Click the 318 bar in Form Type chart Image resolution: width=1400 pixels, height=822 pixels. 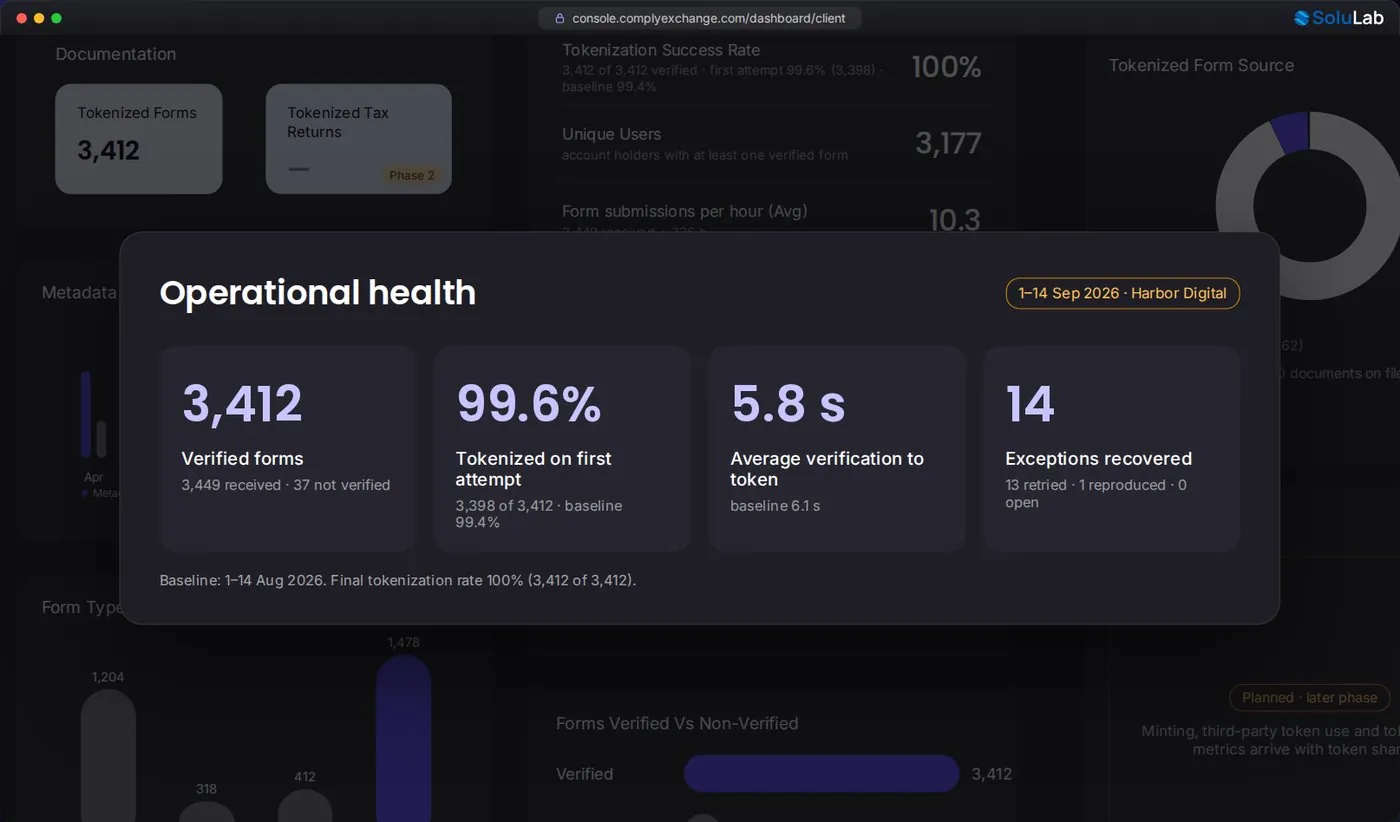[x=206, y=812]
